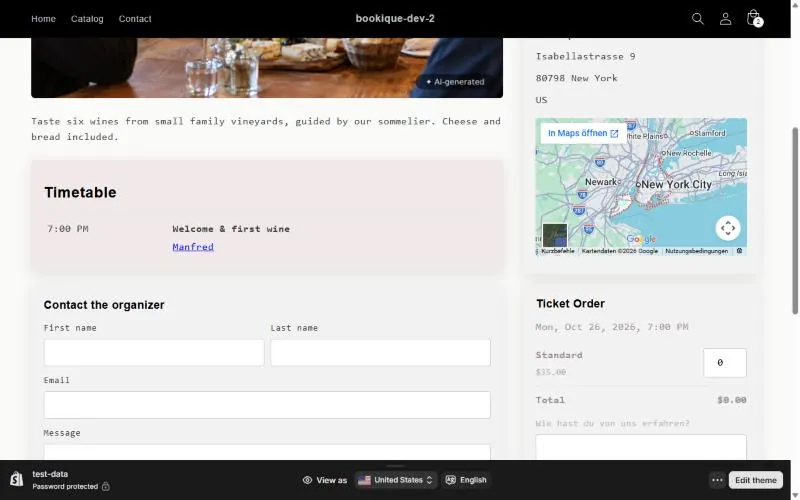Screen dimensions: 800x500
Task: Click the wine tasting hero image
Action: [267, 67]
